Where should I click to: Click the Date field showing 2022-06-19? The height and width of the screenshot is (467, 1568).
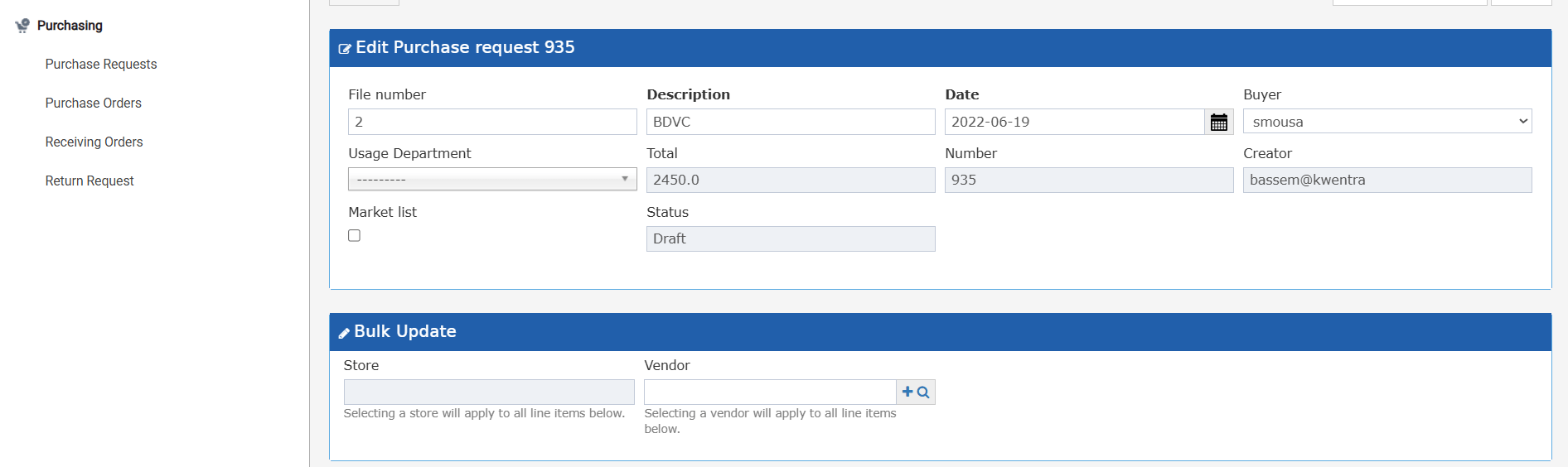(1074, 122)
